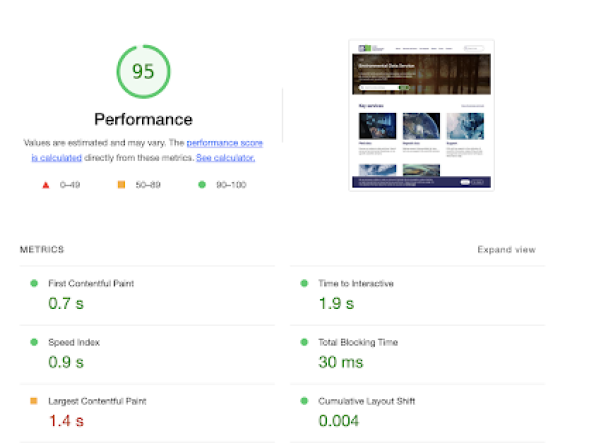The height and width of the screenshot is (443, 590).
Task: Select the Total Blocking Time label
Action: pos(358,343)
